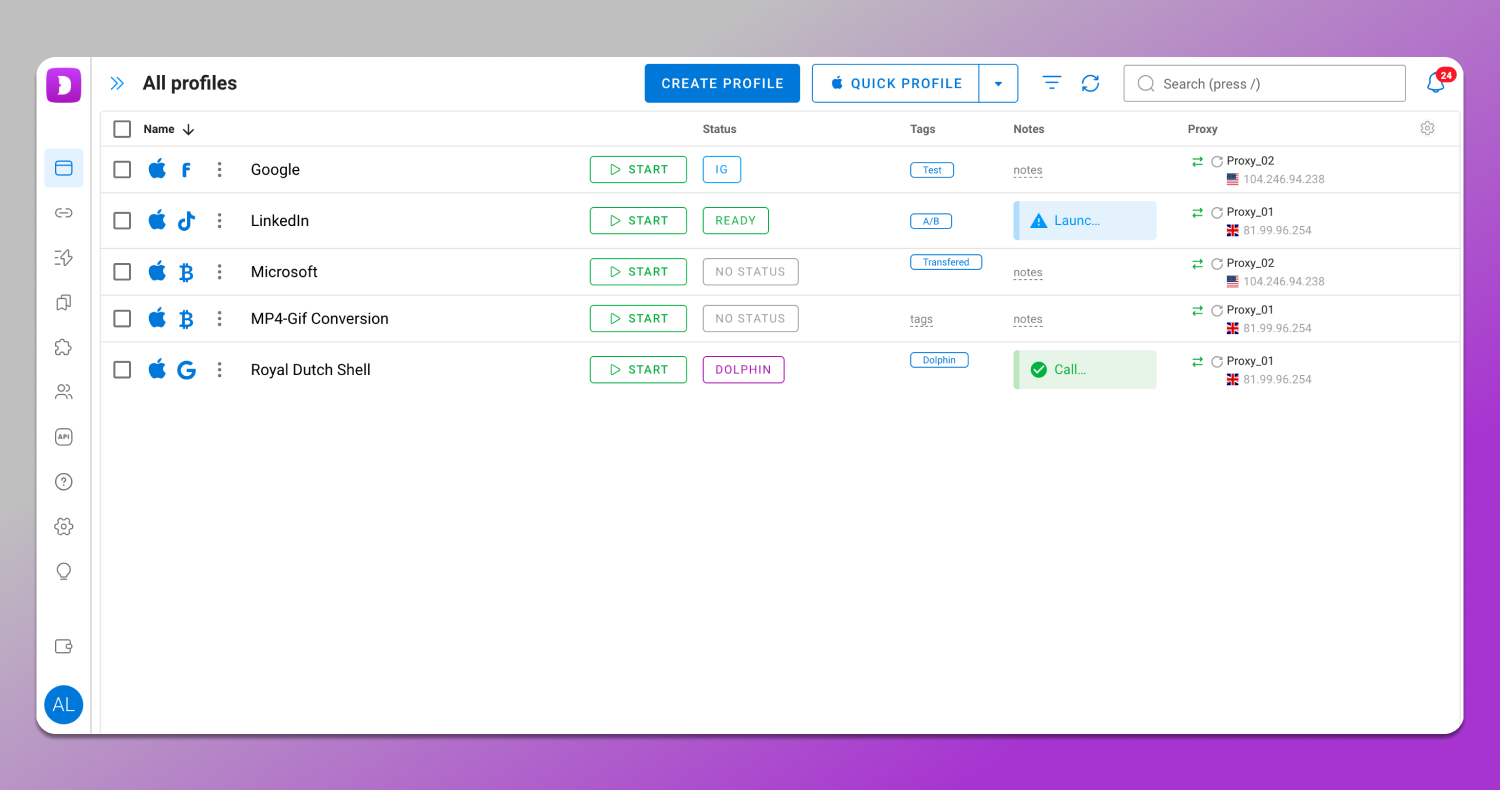Open the Extensions puzzle icon in sidebar
Image resolution: width=1500 pixels, height=790 pixels.
[63, 347]
